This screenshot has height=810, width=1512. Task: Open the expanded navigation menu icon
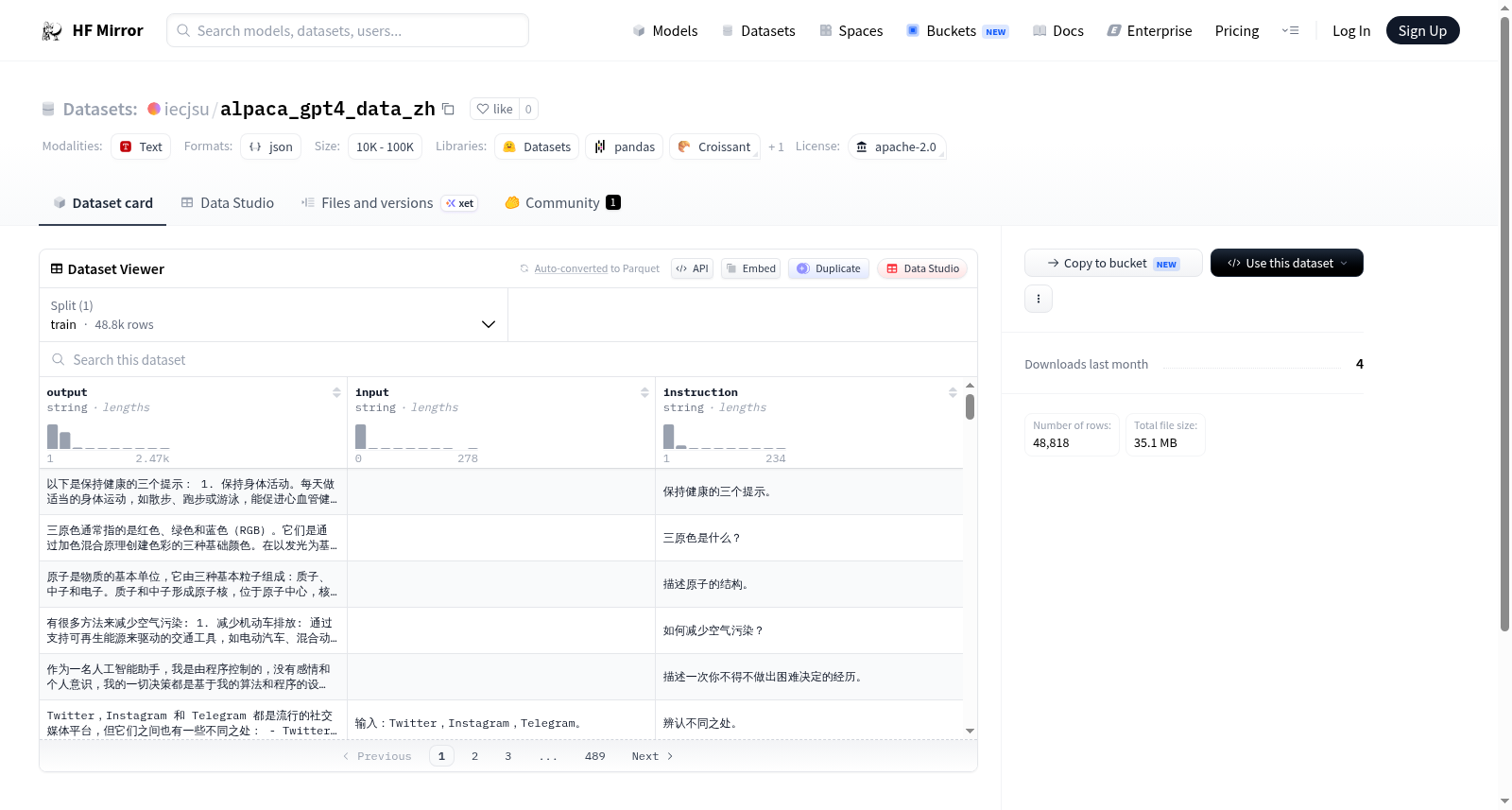coord(1290,31)
